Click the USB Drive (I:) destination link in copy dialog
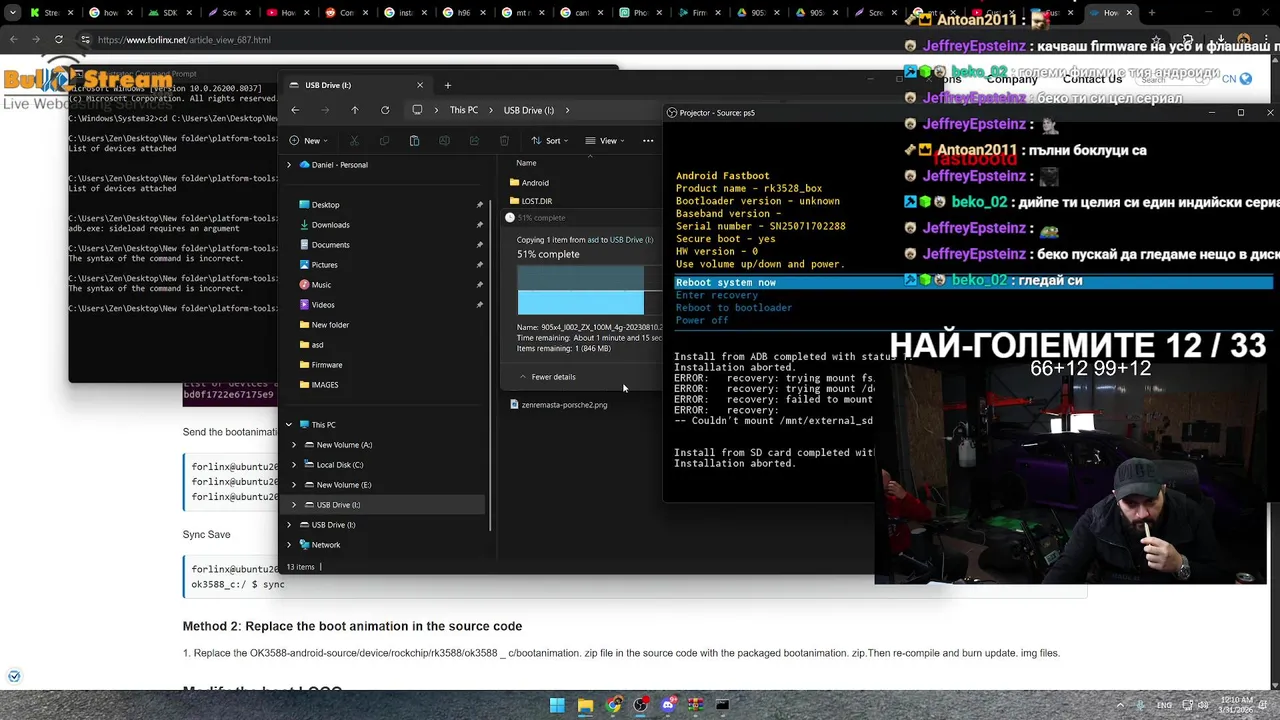The image size is (1280, 720). [631, 240]
